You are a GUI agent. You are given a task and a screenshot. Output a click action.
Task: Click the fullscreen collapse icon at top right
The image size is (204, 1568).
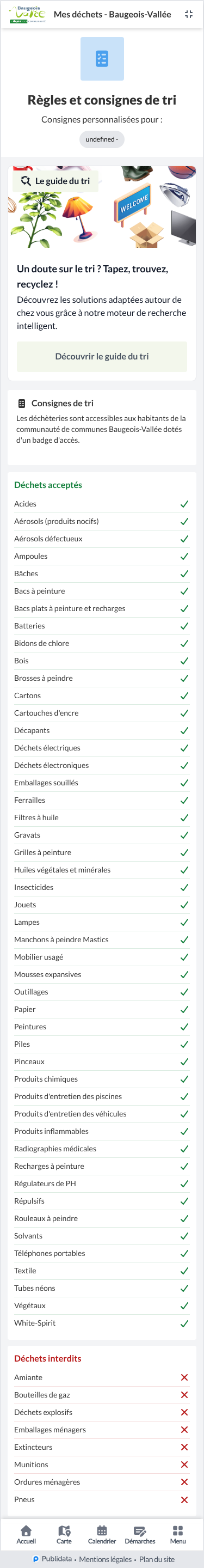pos(189,14)
